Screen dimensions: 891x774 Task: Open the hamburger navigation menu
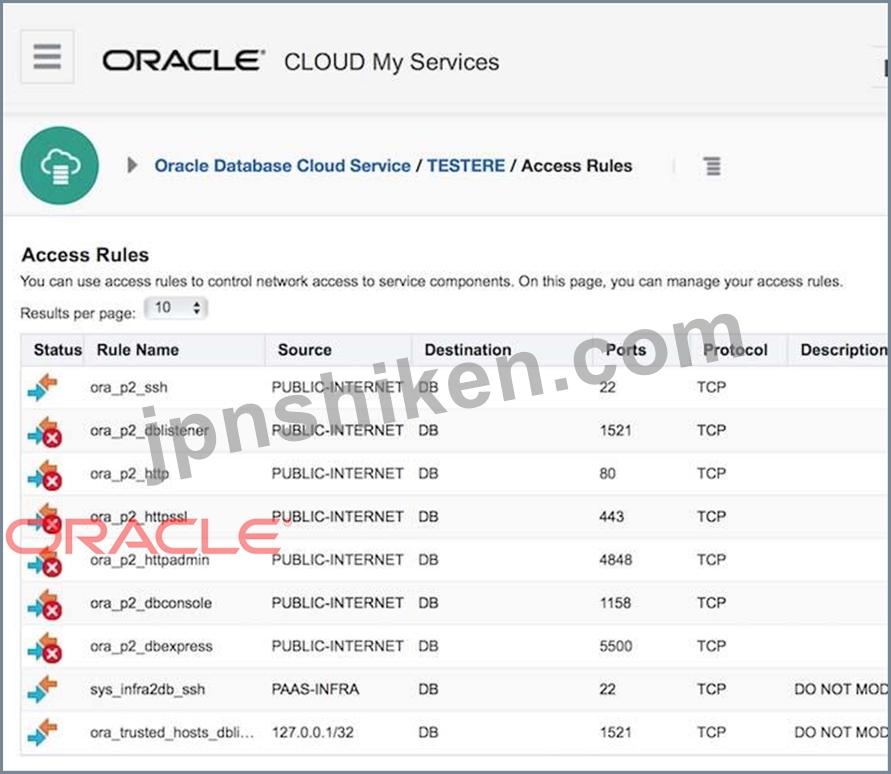47,57
